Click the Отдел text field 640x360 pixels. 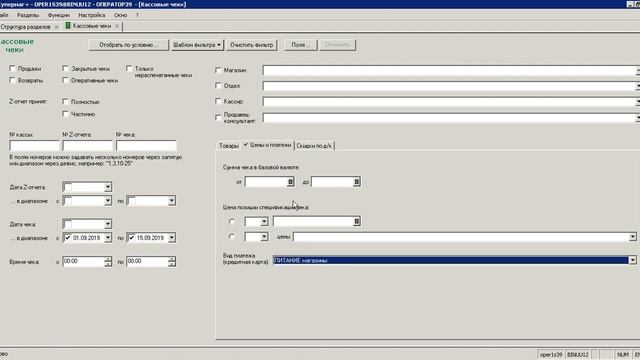(x=448, y=86)
